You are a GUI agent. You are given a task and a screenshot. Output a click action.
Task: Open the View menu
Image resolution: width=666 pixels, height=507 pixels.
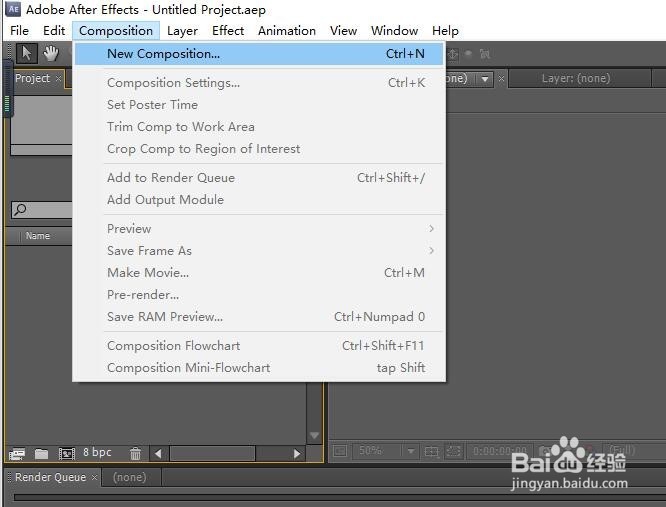343,31
